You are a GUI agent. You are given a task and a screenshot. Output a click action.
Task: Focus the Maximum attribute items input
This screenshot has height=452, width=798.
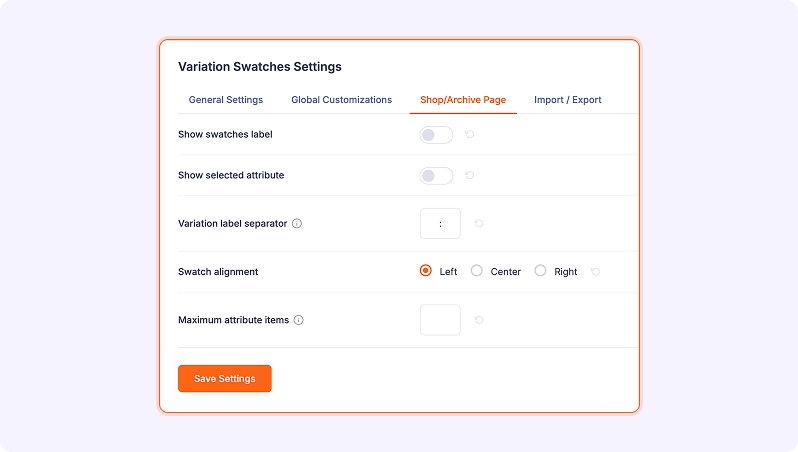440,320
